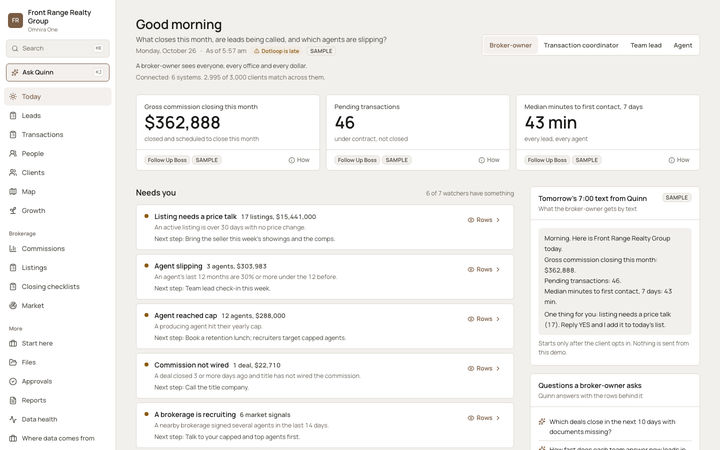
Task: Click Follow Up Boss tag on Median minutes card
Action: (547, 160)
